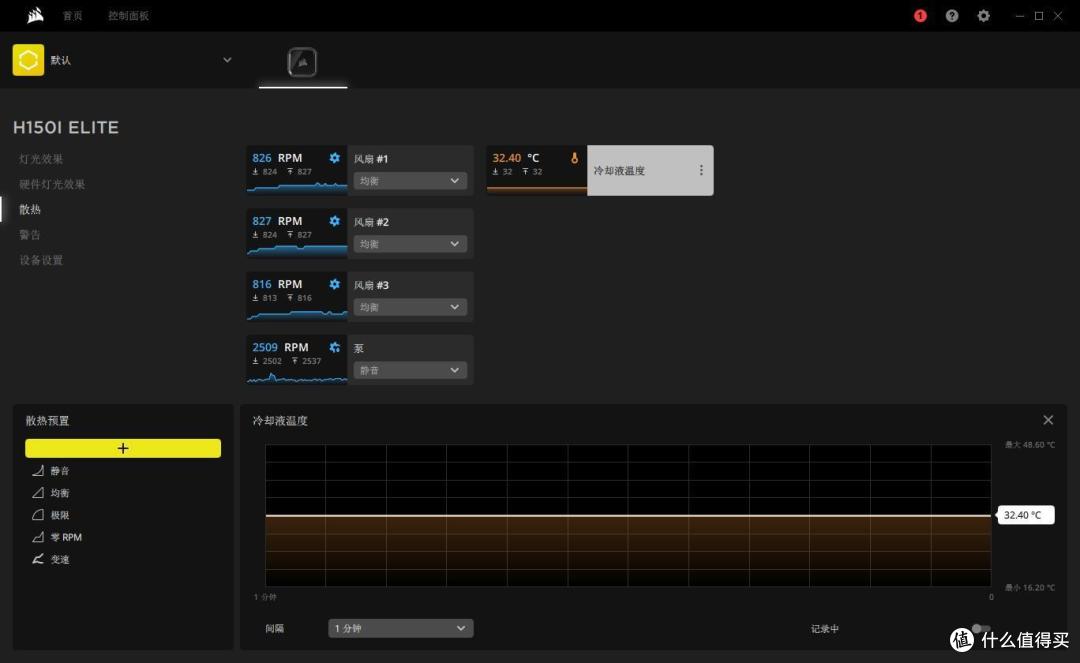
Task: Open 设备设置 device settings in sidebar
Action: pyautogui.click(x=41, y=260)
